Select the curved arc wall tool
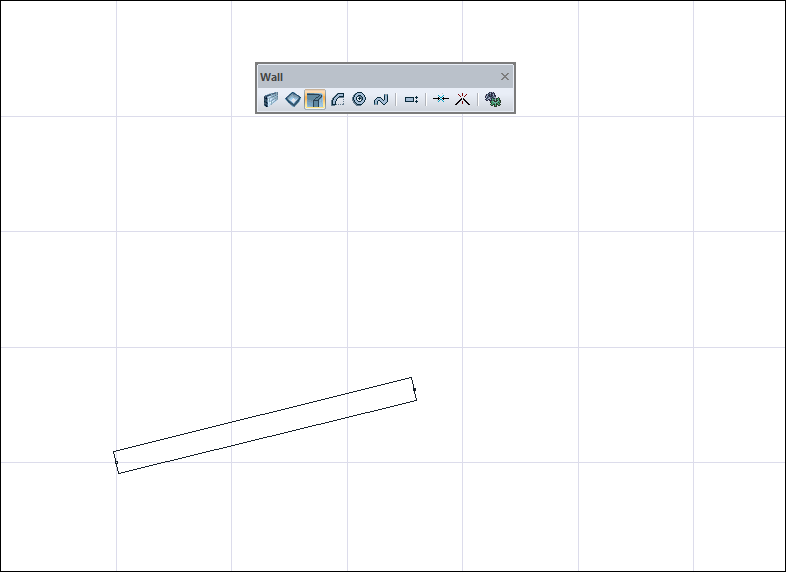Screen dimensions: 786x572 coord(337,99)
